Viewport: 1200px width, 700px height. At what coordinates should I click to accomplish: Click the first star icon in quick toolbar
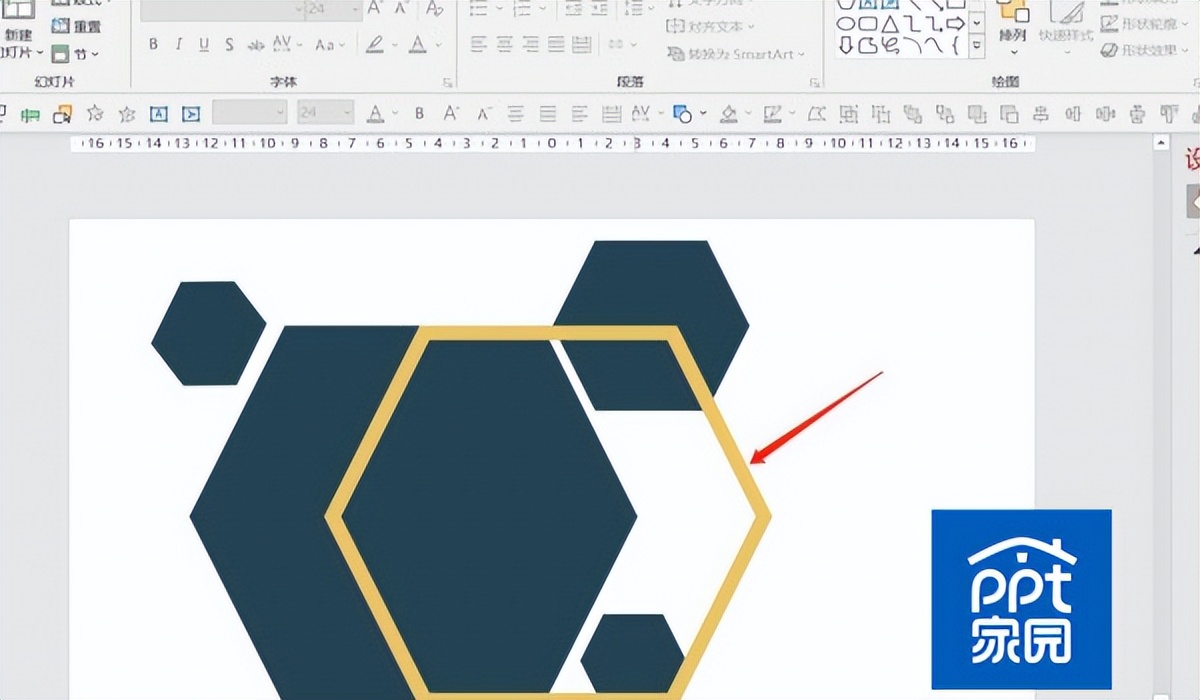point(95,114)
